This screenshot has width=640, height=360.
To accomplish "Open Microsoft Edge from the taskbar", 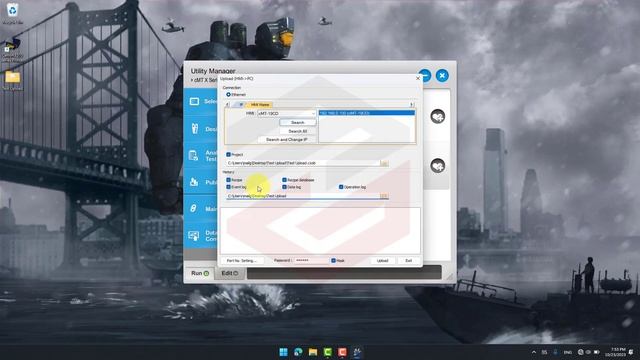I will (x=298, y=352).
